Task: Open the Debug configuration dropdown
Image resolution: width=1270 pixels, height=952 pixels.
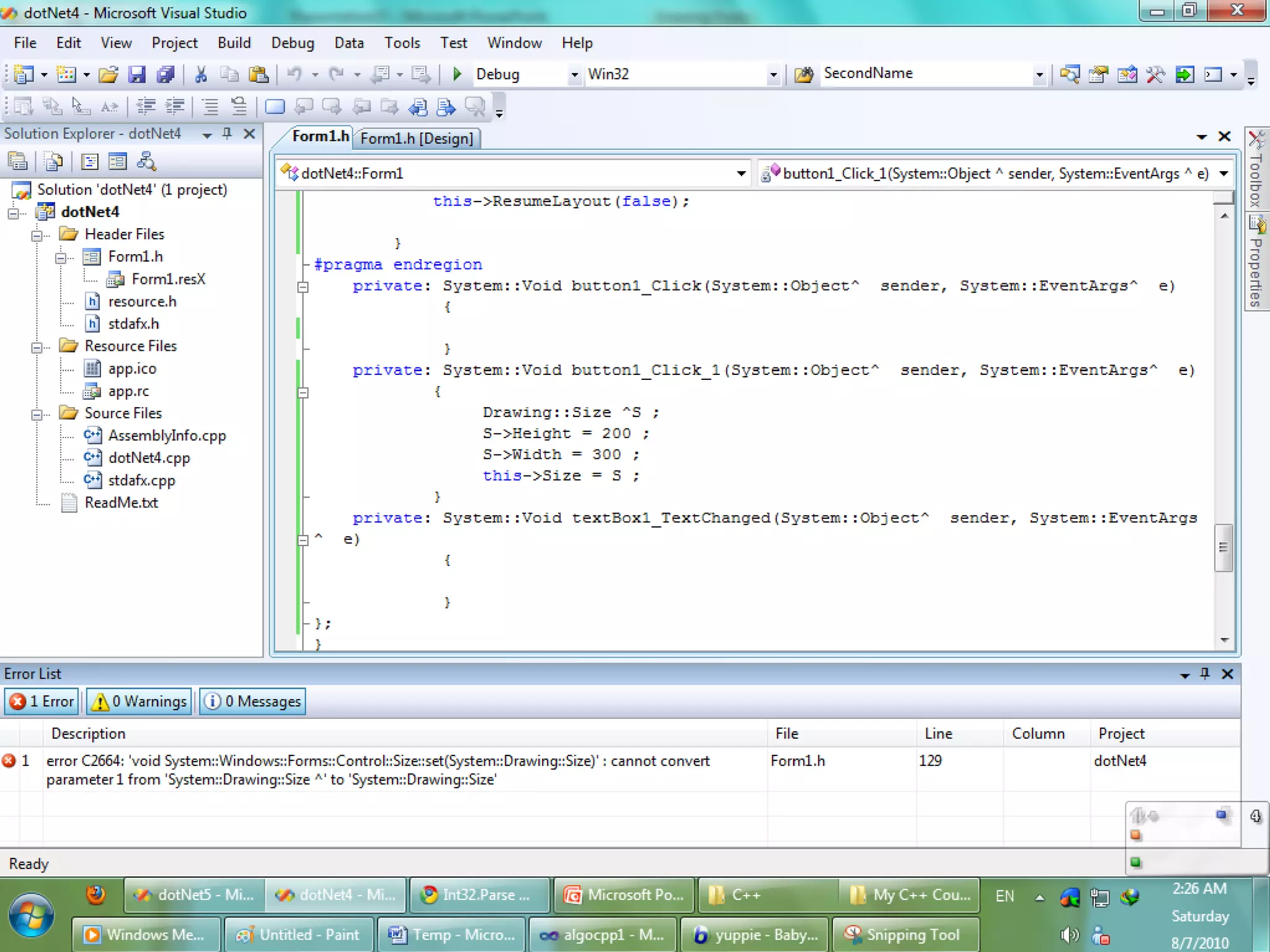Action: click(x=574, y=74)
